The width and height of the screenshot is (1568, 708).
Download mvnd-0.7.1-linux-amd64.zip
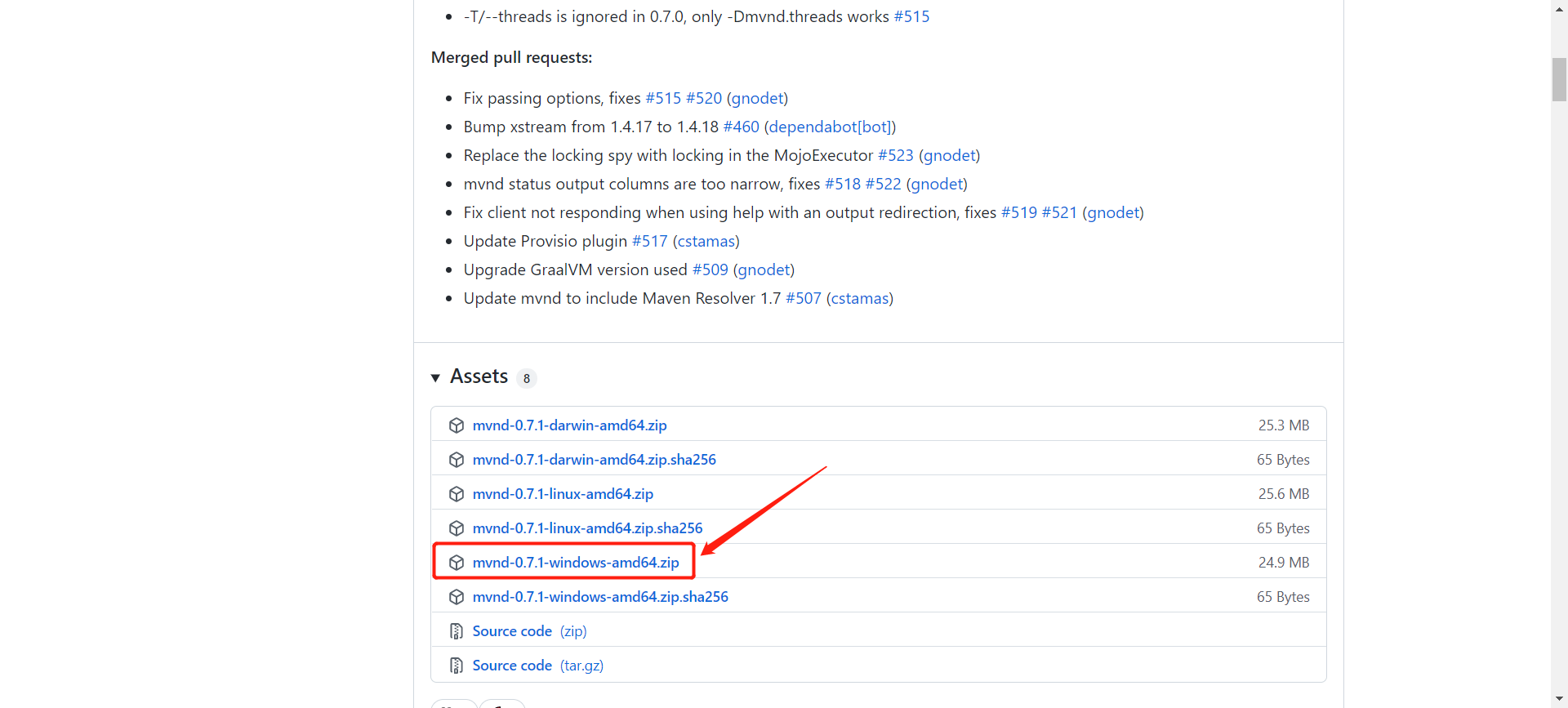point(563,494)
